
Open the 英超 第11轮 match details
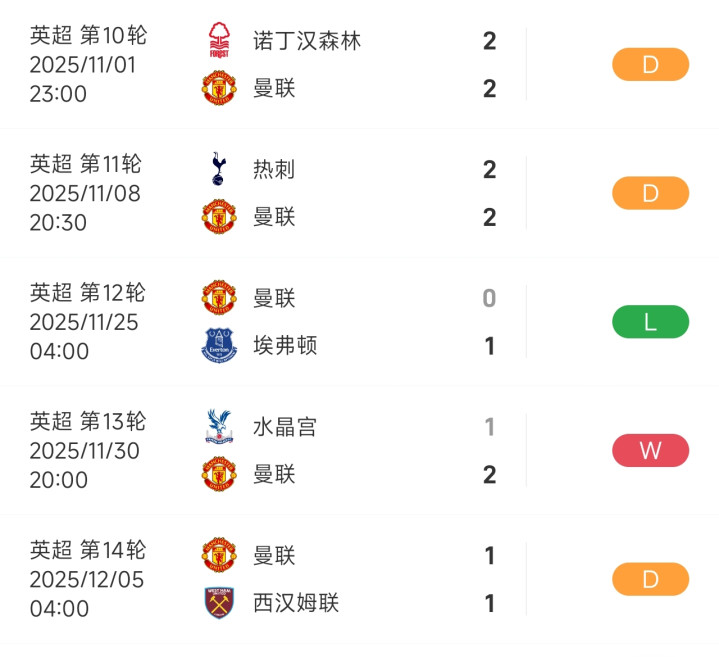pos(87,164)
